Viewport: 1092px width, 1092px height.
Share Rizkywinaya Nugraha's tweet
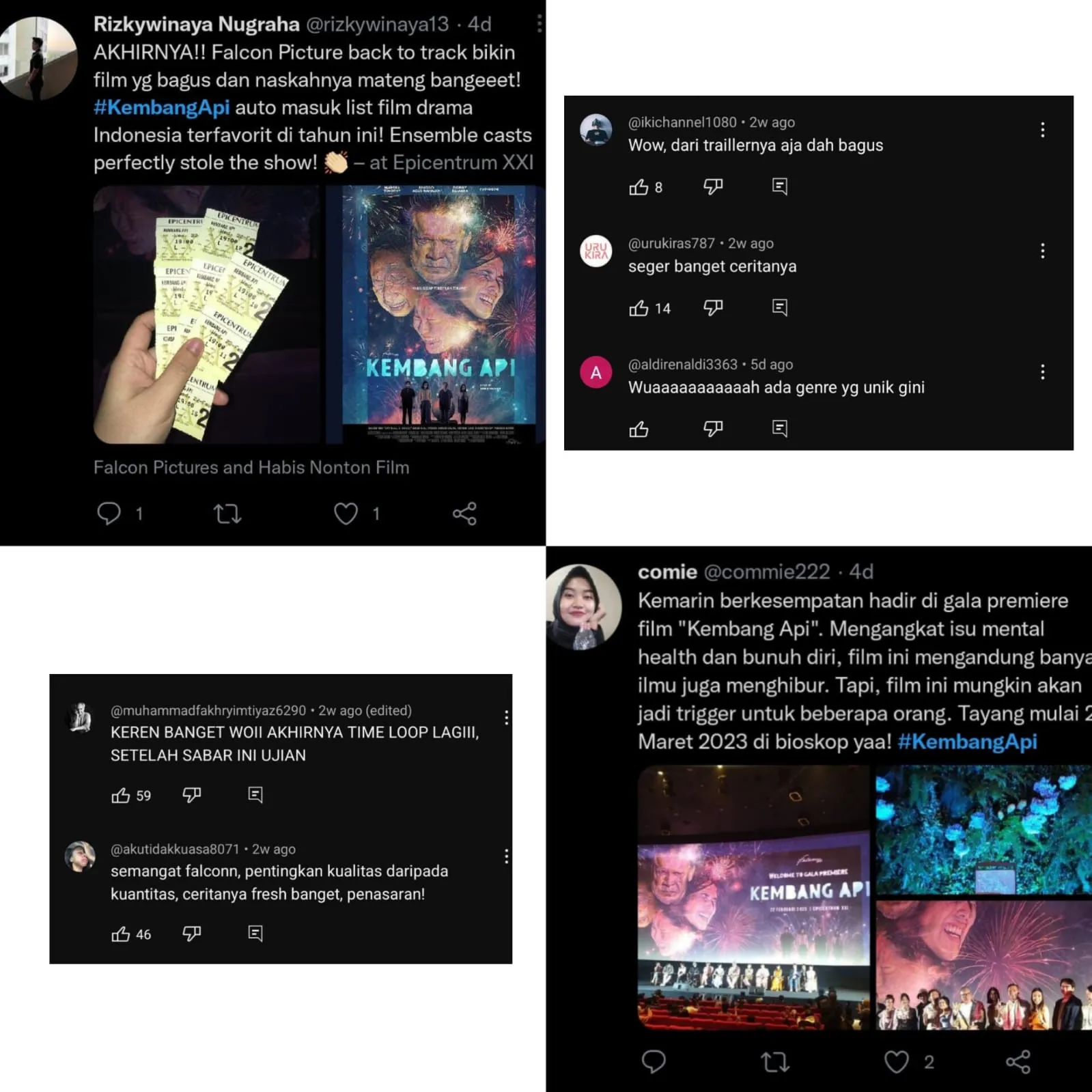tap(464, 514)
